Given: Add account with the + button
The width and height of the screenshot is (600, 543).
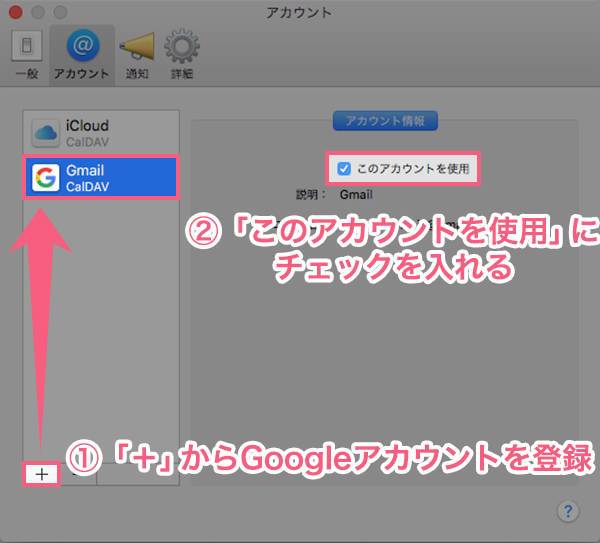Looking at the screenshot, I should [x=41, y=475].
